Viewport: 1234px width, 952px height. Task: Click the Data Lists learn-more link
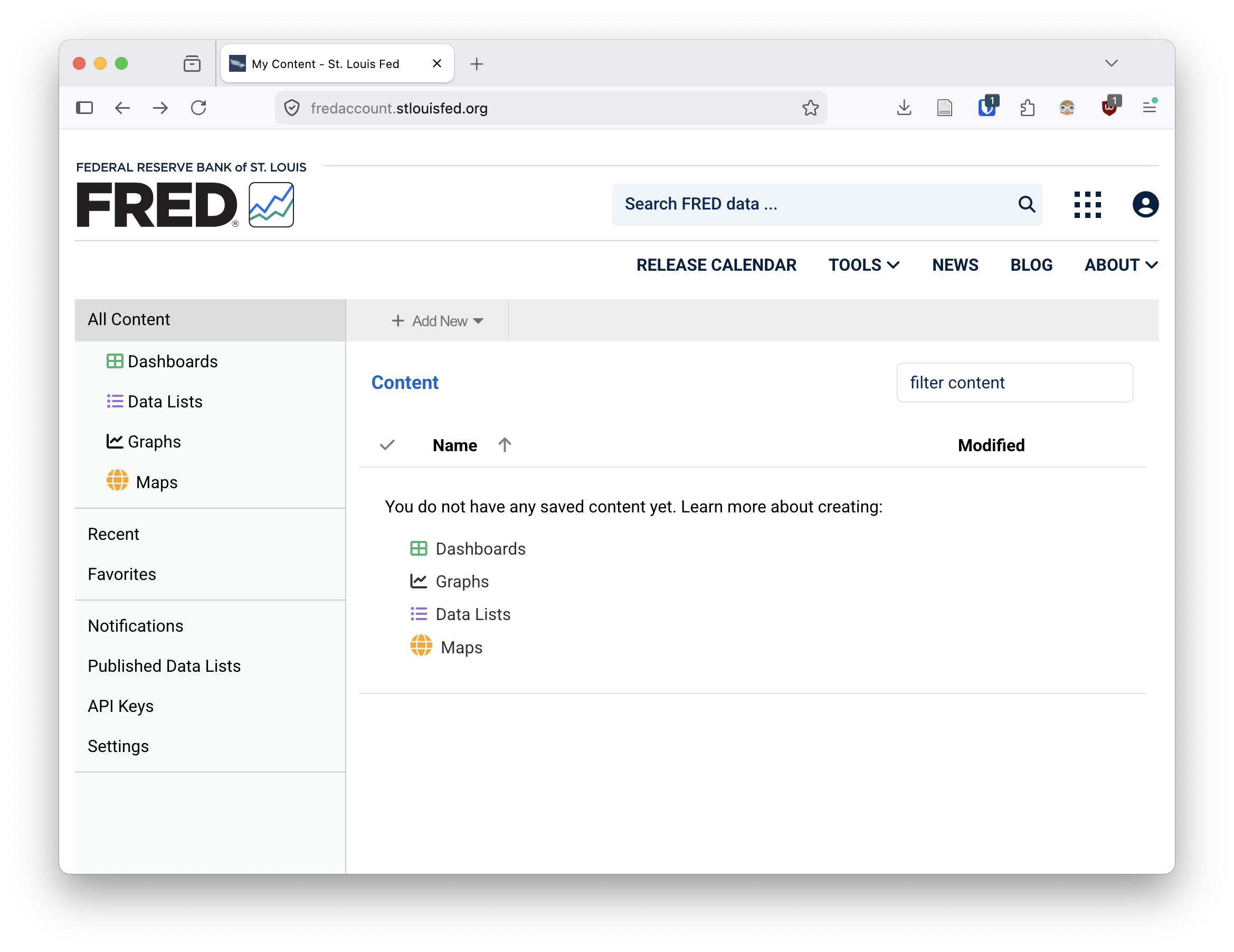(460, 615)
